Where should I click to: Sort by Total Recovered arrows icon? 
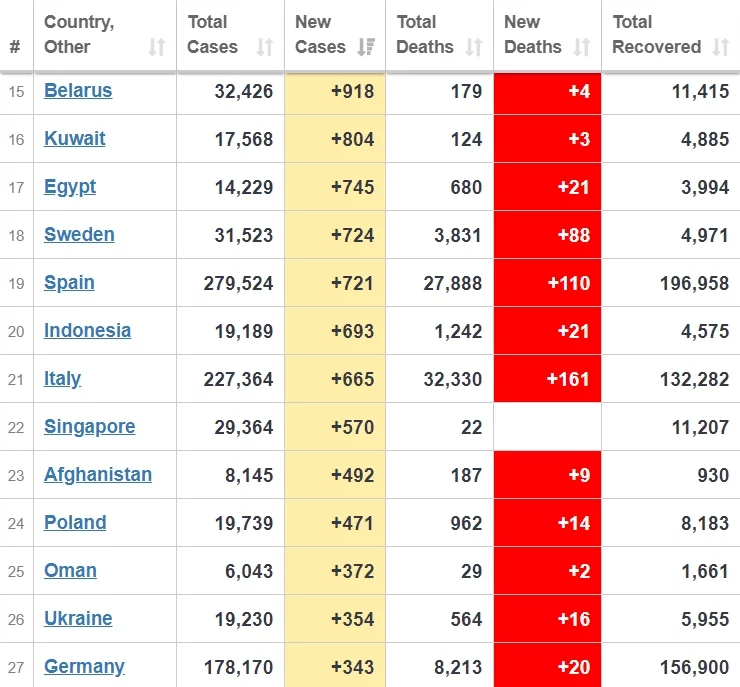coord(721,47)
